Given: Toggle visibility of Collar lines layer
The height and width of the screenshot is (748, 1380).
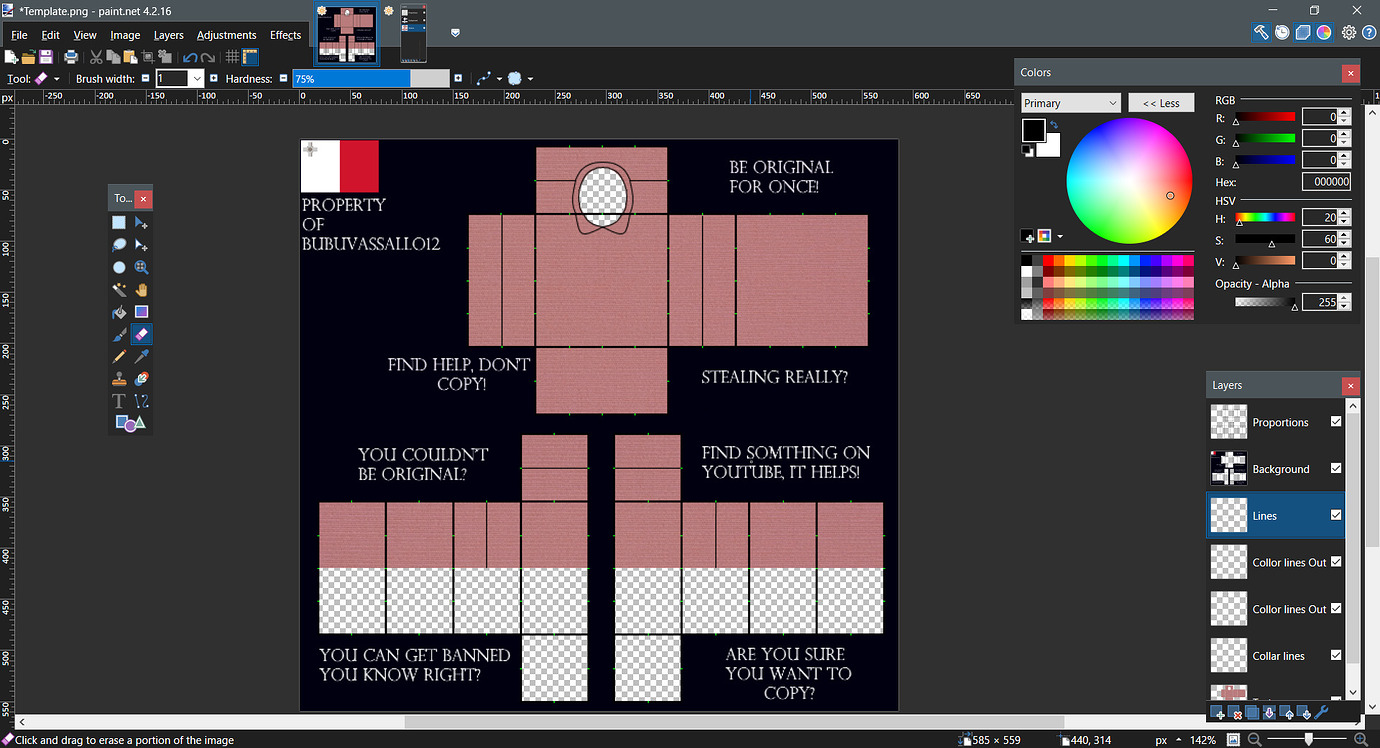Looking at the screenshot, I should 1336,655.
